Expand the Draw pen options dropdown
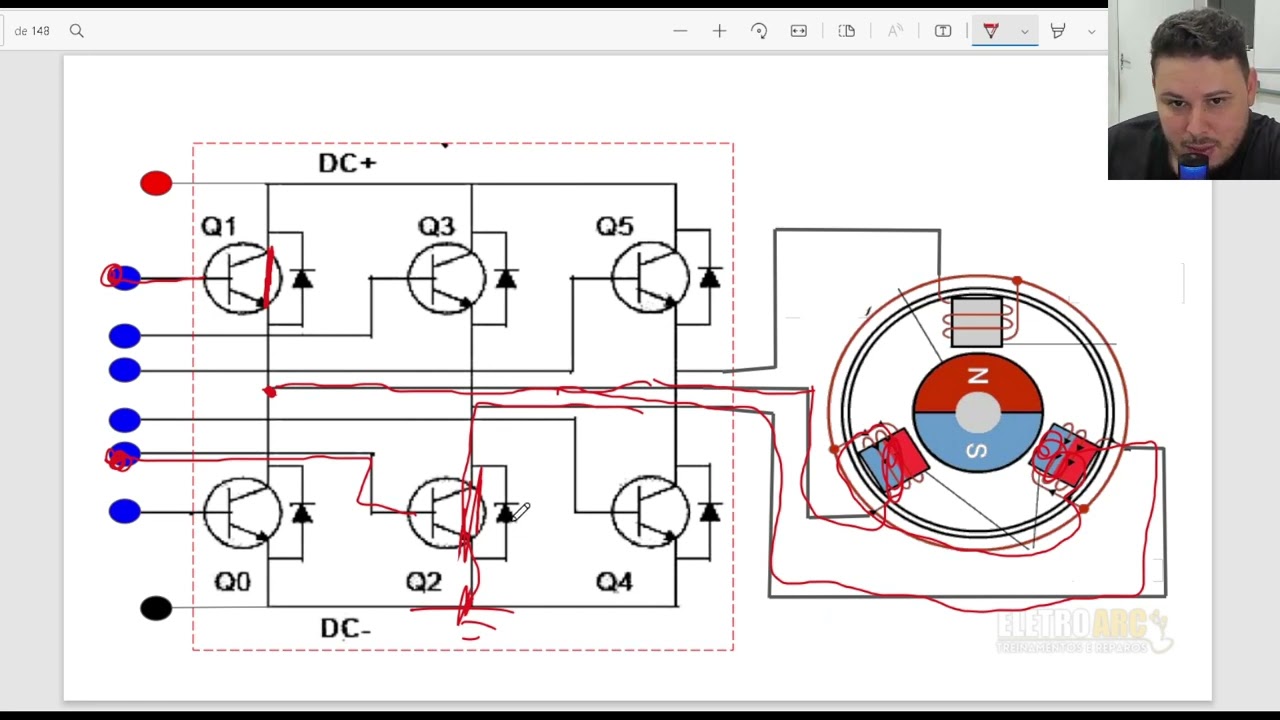Screen dimensions: 1280x720 (x=1024, y=31)
